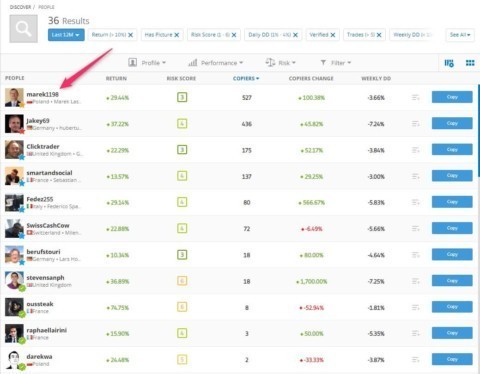Click the Discover breadcrumb link
The height and width of the screenshot is (374, 480).
(20, 7)
